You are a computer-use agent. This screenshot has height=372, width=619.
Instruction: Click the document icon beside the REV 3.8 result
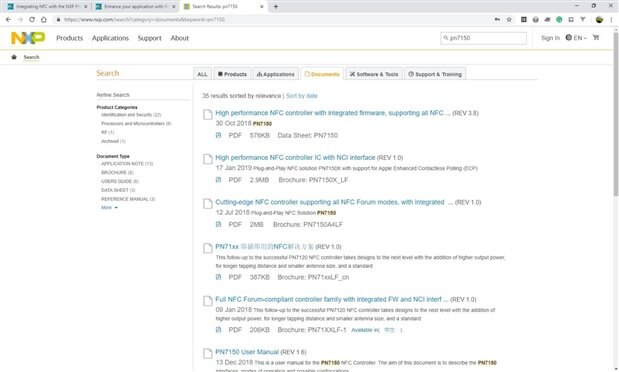[208, 115]
